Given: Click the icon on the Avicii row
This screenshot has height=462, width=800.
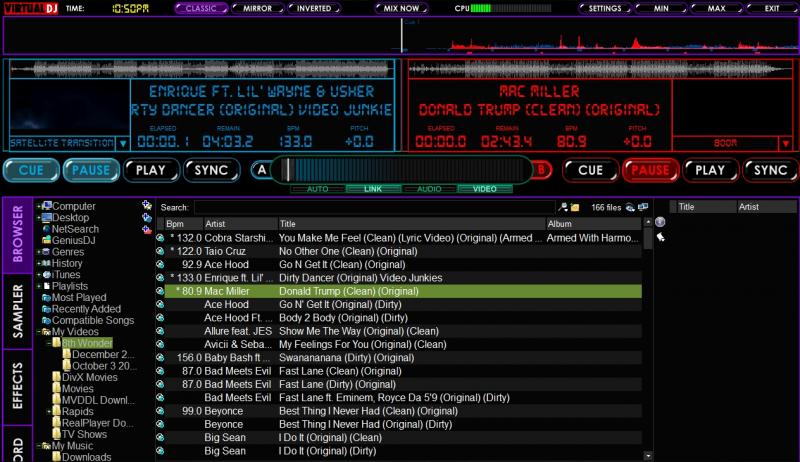Looking at the screenshot, I should click(160, 344).
